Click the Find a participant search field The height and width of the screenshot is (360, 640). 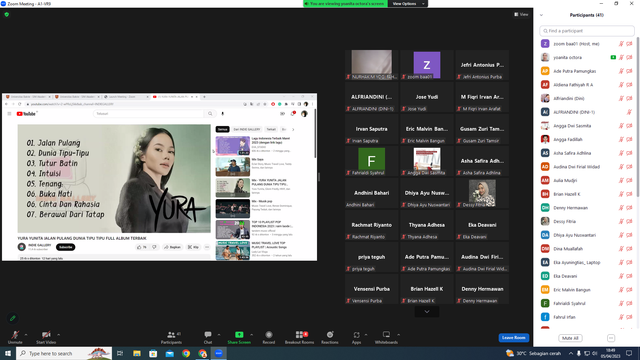pos(587,31)
